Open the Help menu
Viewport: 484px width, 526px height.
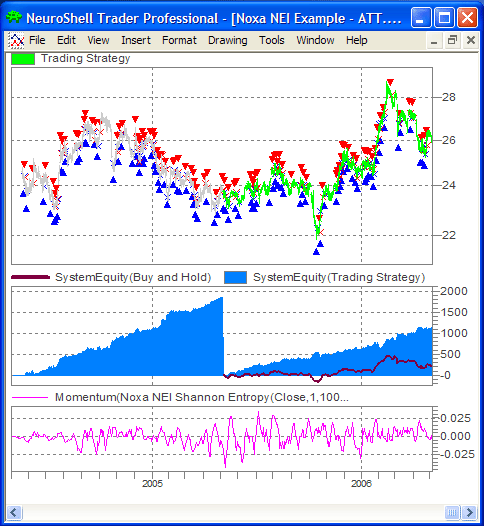(357, 40)
